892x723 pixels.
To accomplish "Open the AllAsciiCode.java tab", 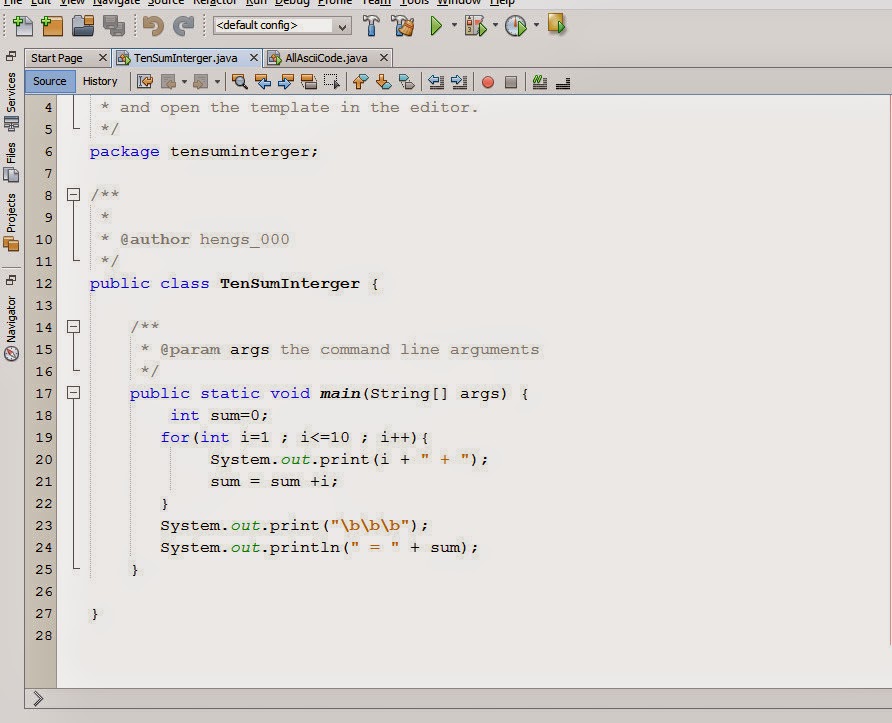I will pyautogui.click(x=327, y=58).
